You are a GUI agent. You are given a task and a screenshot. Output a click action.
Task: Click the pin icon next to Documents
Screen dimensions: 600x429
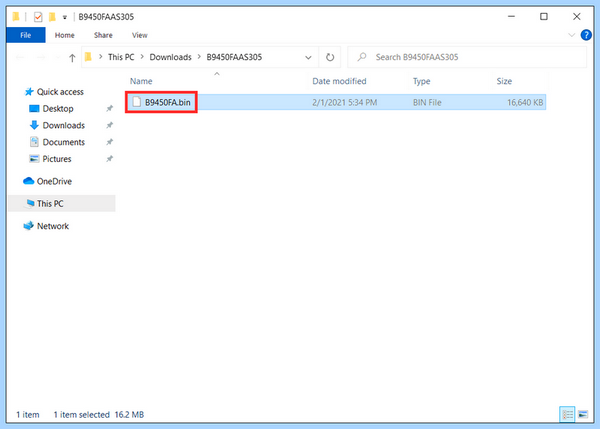(109, 142)
